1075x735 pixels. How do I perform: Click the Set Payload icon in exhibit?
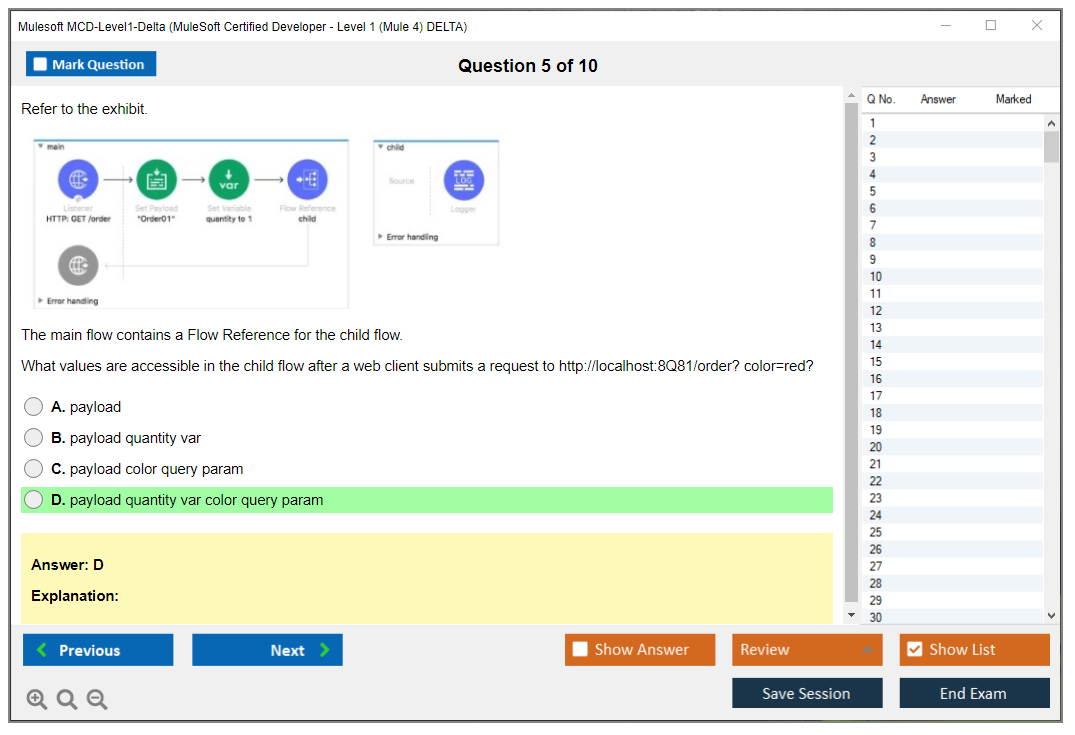click(156, 180)
